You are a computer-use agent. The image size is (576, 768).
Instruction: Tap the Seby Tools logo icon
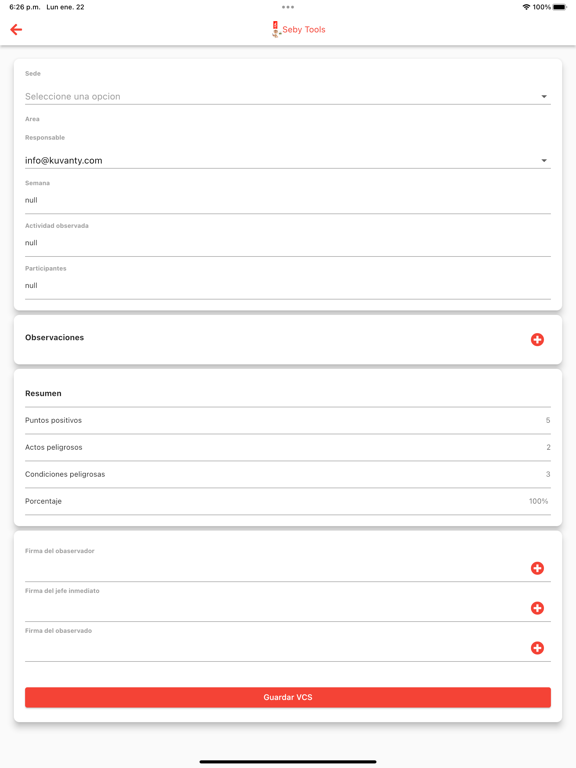276,29
